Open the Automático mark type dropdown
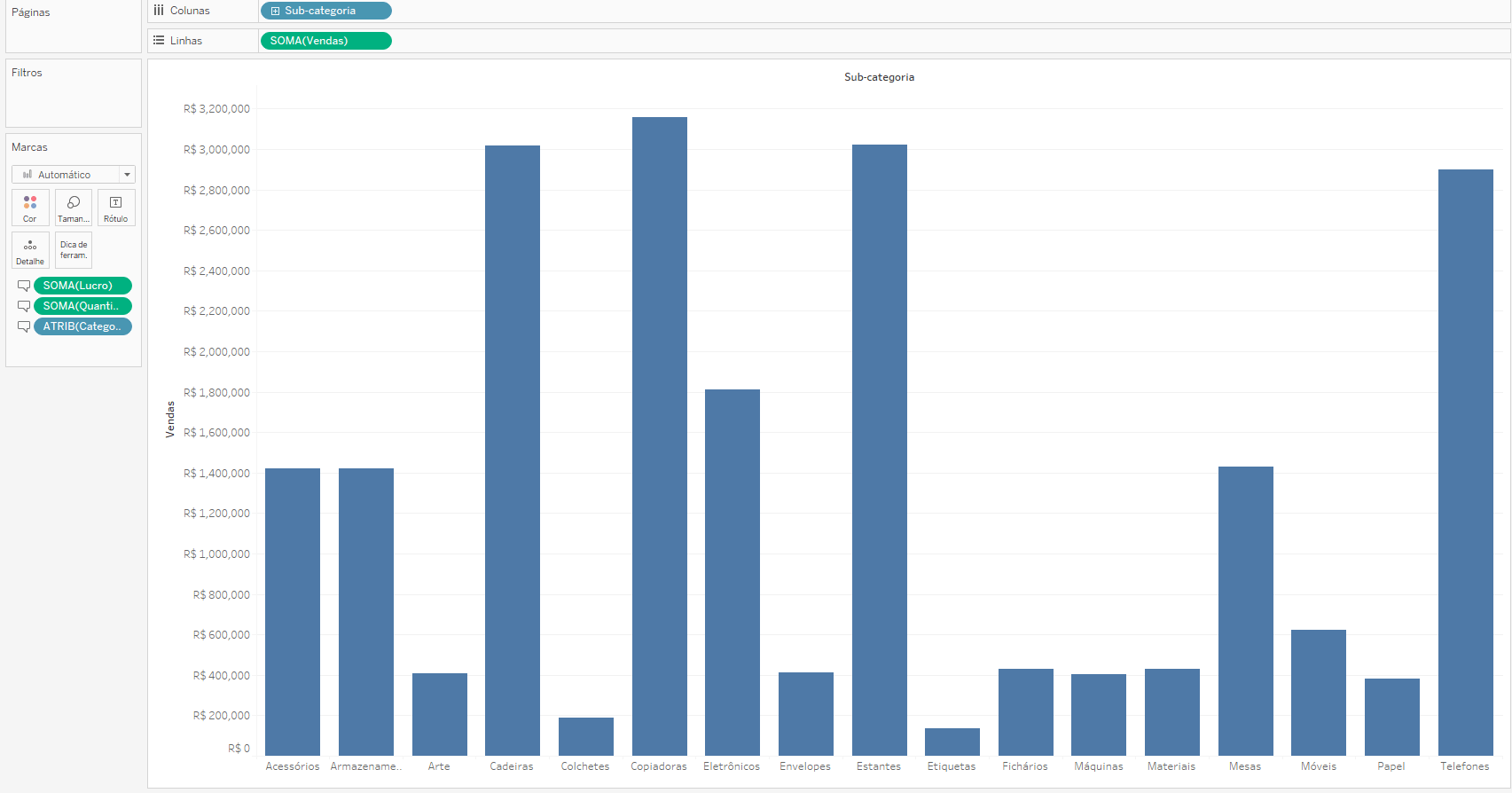1512x793 pixels. 74,175
